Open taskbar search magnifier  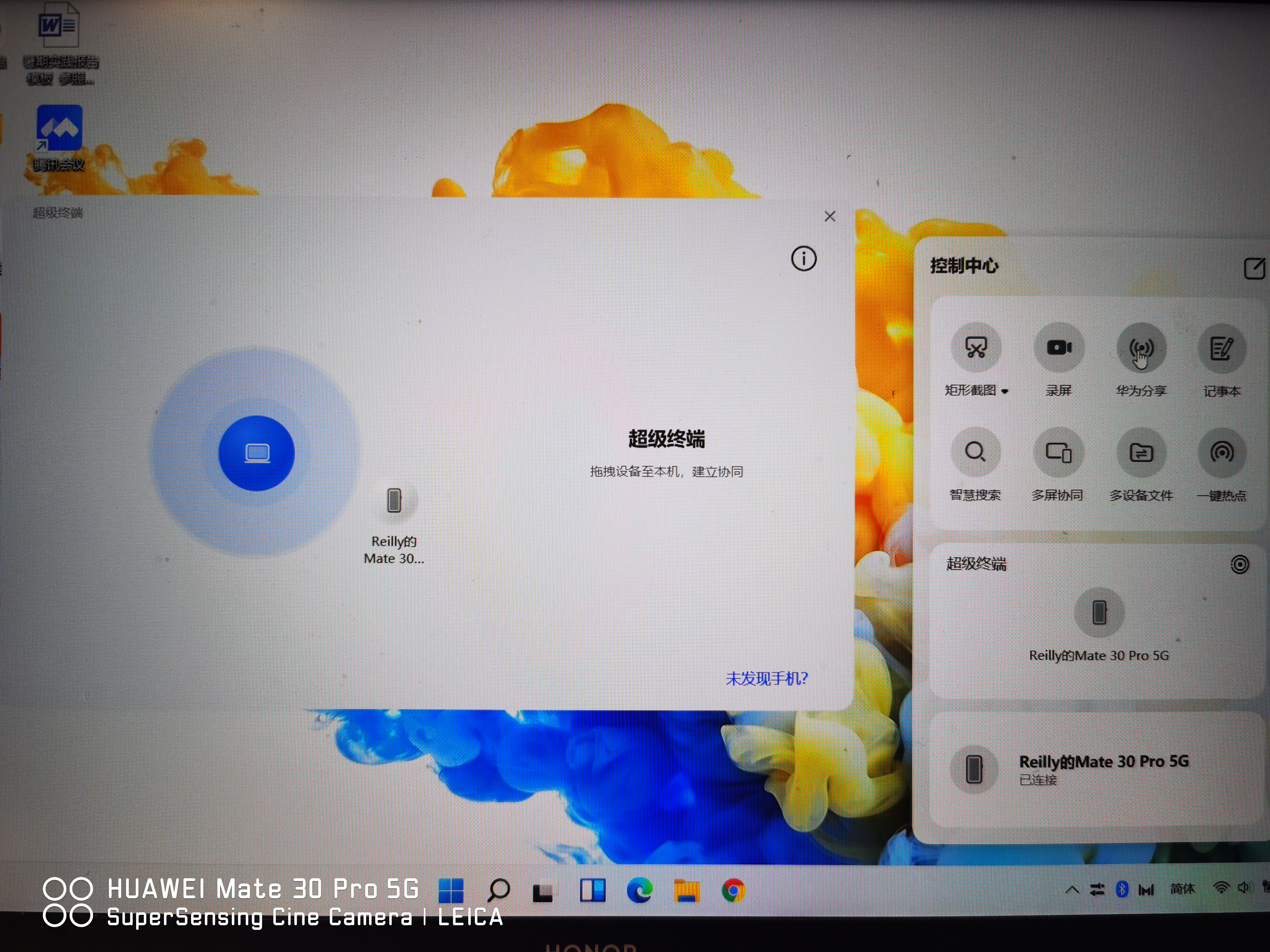498,891
